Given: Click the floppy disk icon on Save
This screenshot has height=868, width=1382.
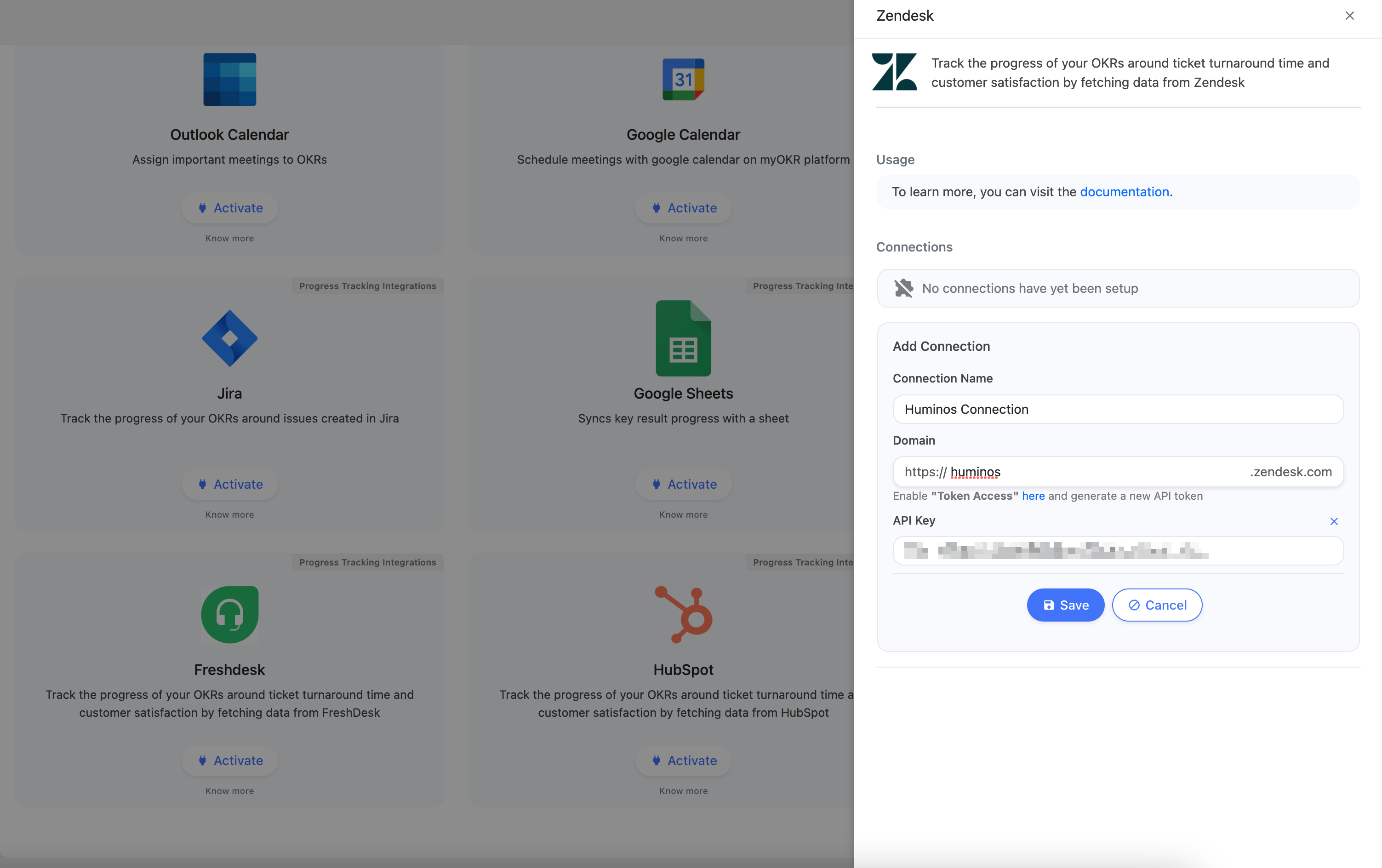Looking at the screenshot, I should [x=1049, y=605].
